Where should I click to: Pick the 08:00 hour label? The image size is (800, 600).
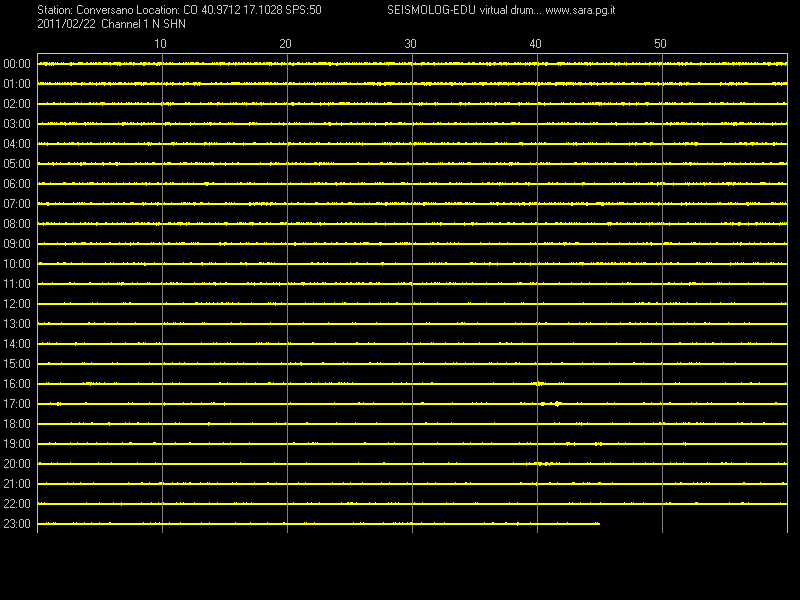coord(17,224)
